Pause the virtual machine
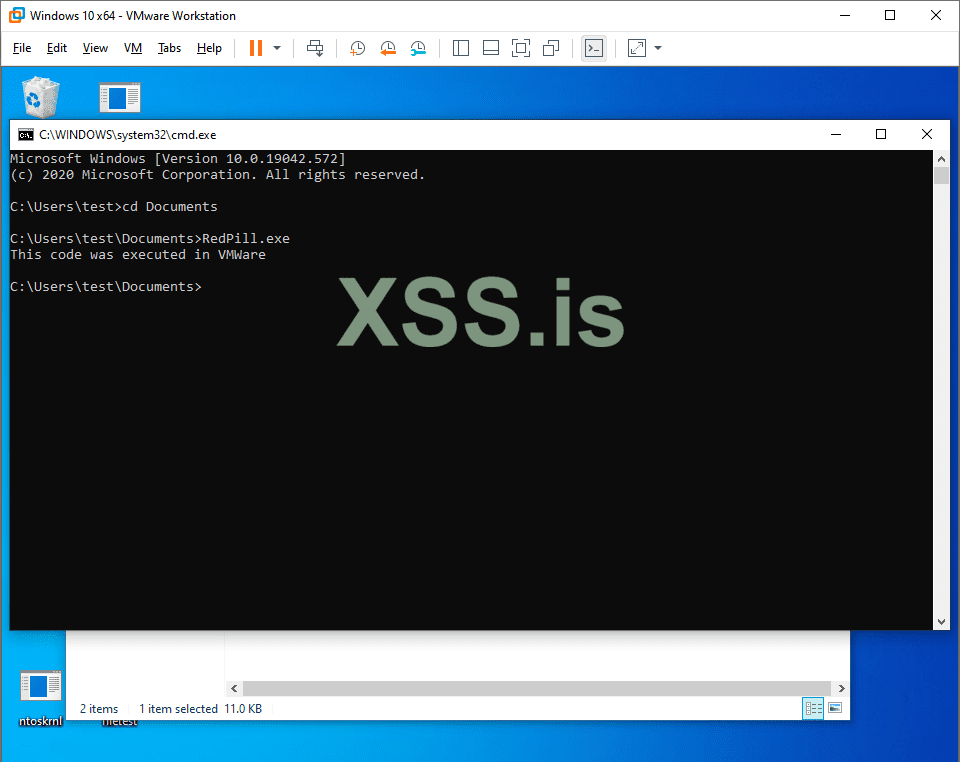The image size is (960, 762). (x=256, y=48)
